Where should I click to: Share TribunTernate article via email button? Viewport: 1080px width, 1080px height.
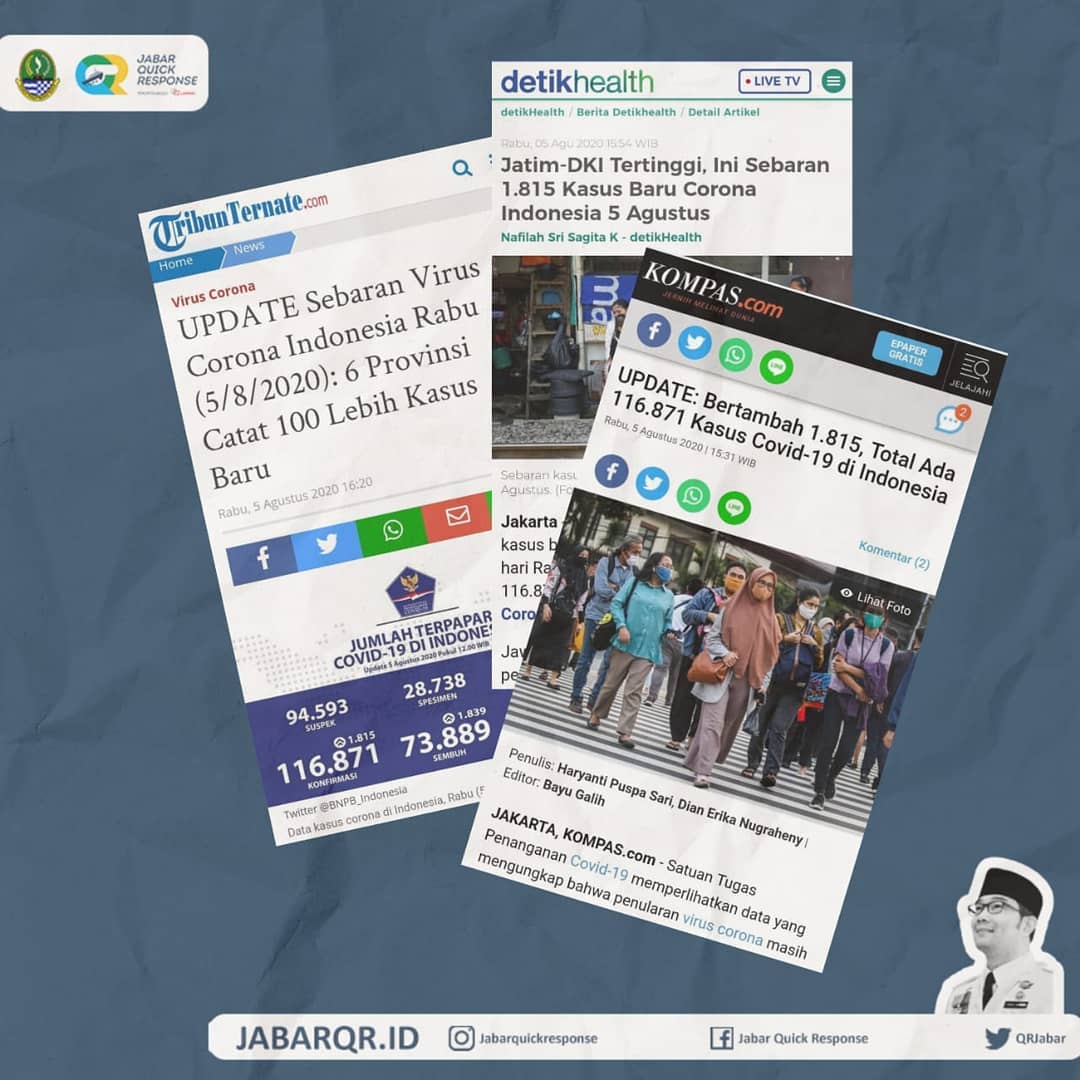457,515
